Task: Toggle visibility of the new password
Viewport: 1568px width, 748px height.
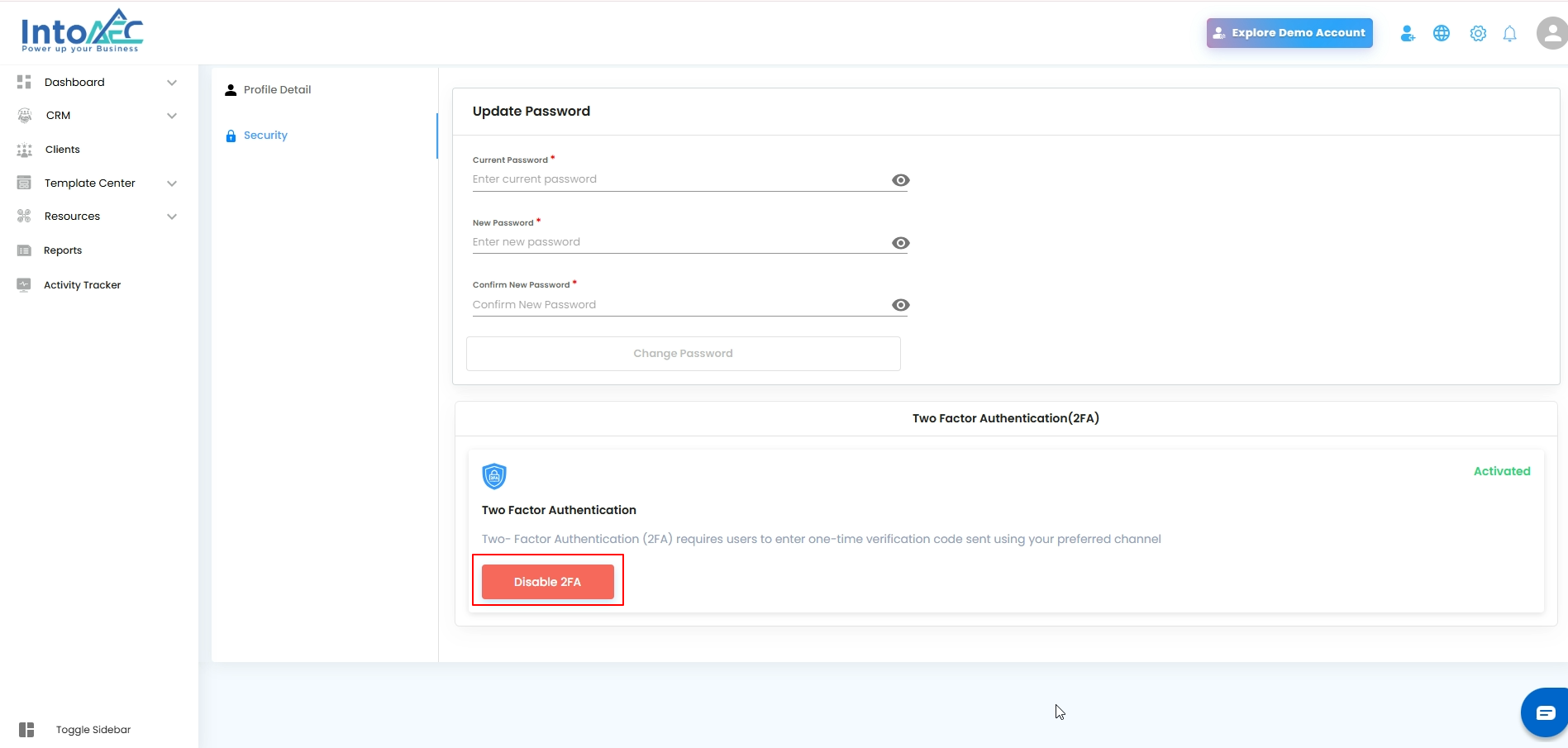Action: [901, 243]
